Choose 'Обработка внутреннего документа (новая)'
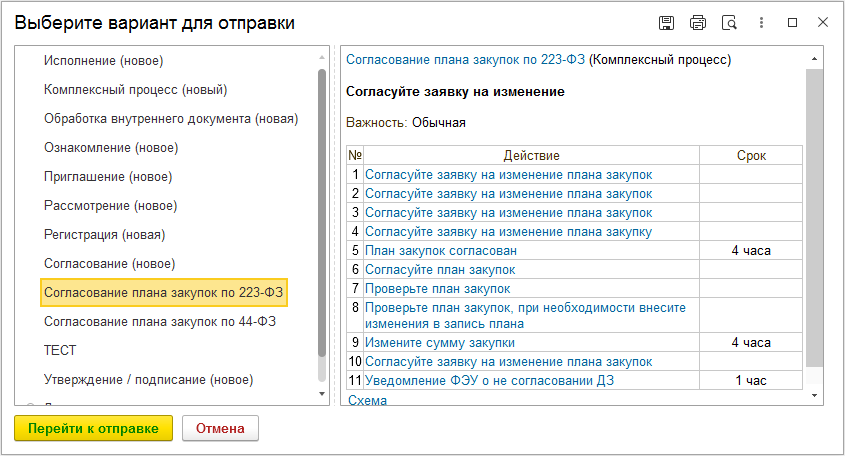Image resolution: width=845 pixels, height=456 pixels. [x=171, y=119]
